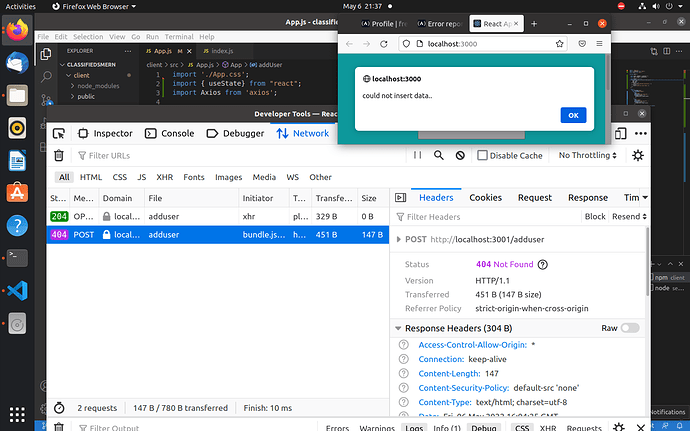Open help for Access-Control-Allow-Origin header
690x431 pixels.
pos(403,345)
